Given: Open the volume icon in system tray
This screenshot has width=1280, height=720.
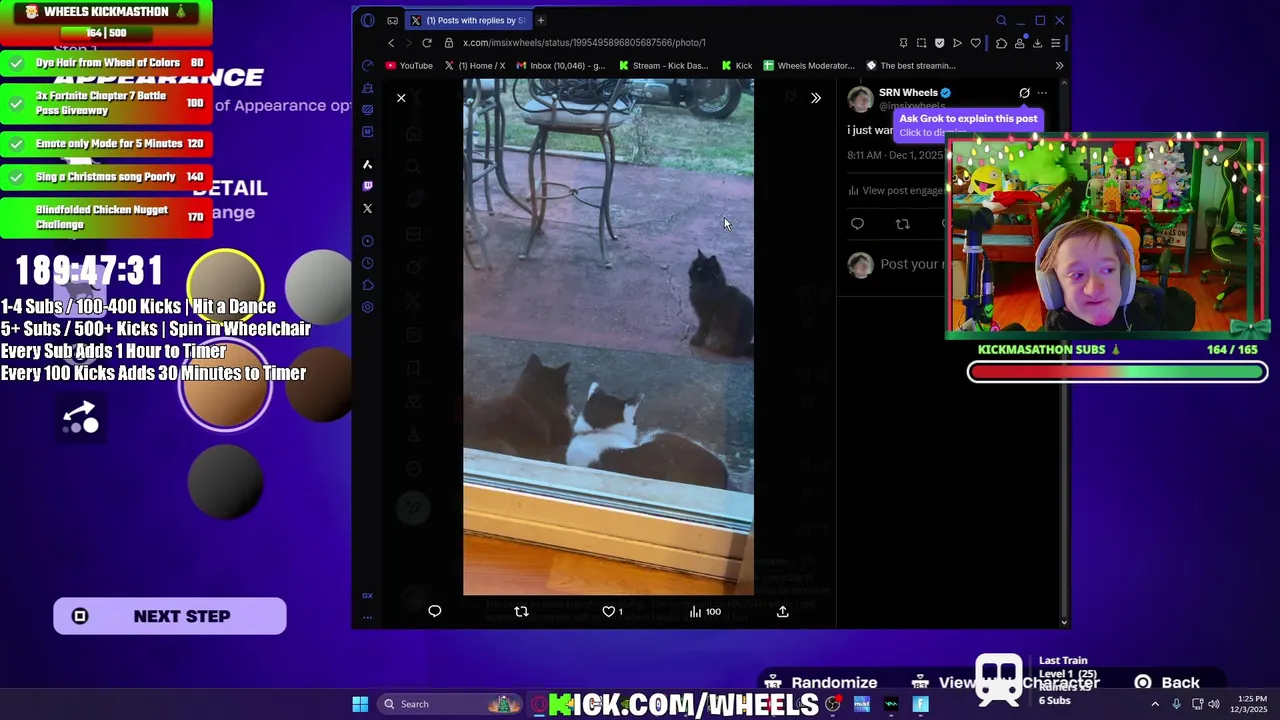Looking at the screenshot, I should tap(1214, 704).
